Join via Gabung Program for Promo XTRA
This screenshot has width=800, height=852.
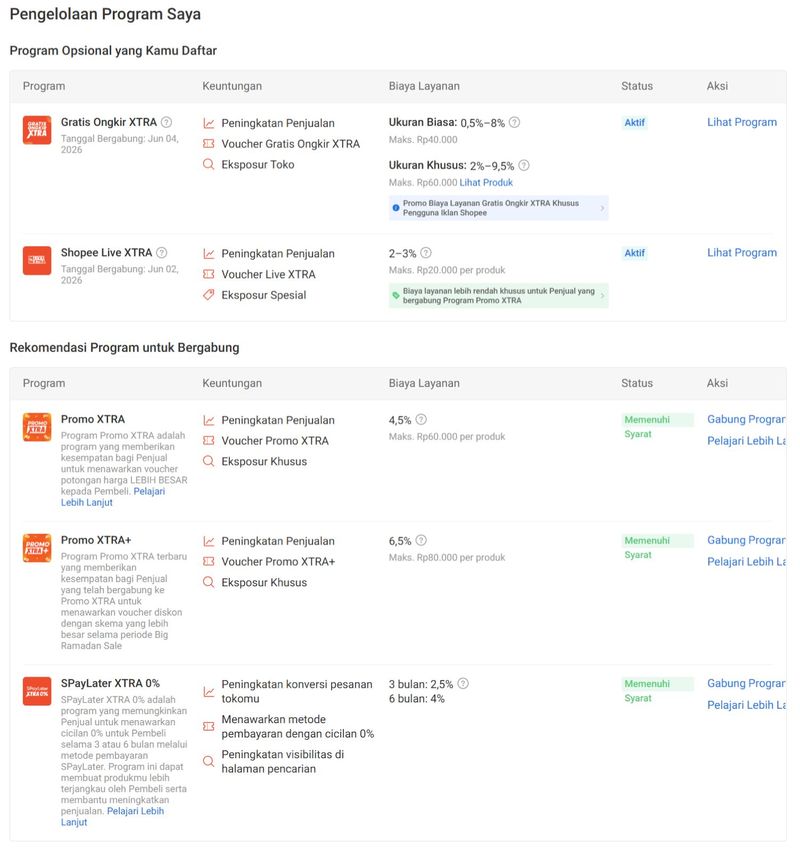coord(746,419)
